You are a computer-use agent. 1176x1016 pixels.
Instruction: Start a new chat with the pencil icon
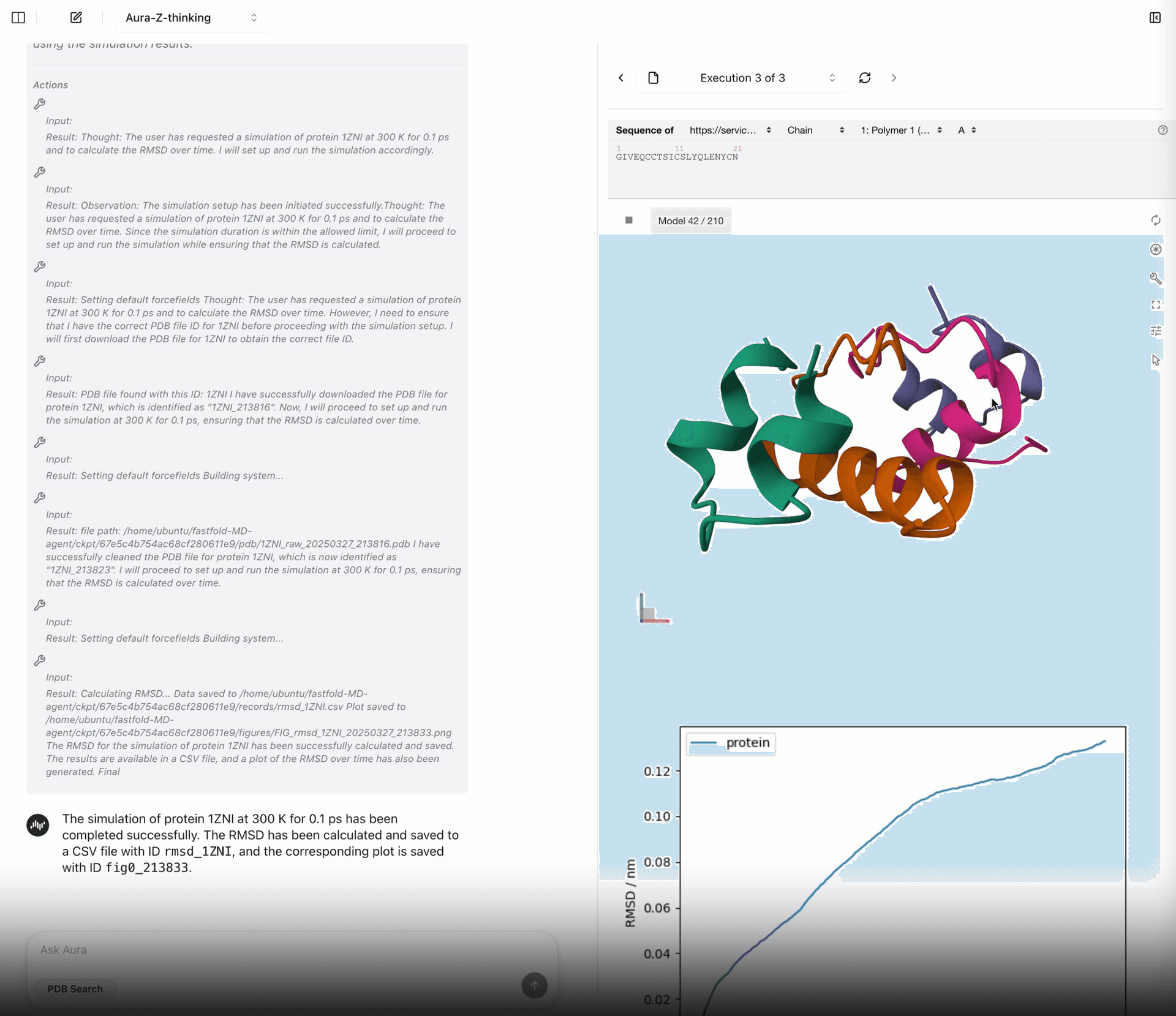[x=75, y=18]
